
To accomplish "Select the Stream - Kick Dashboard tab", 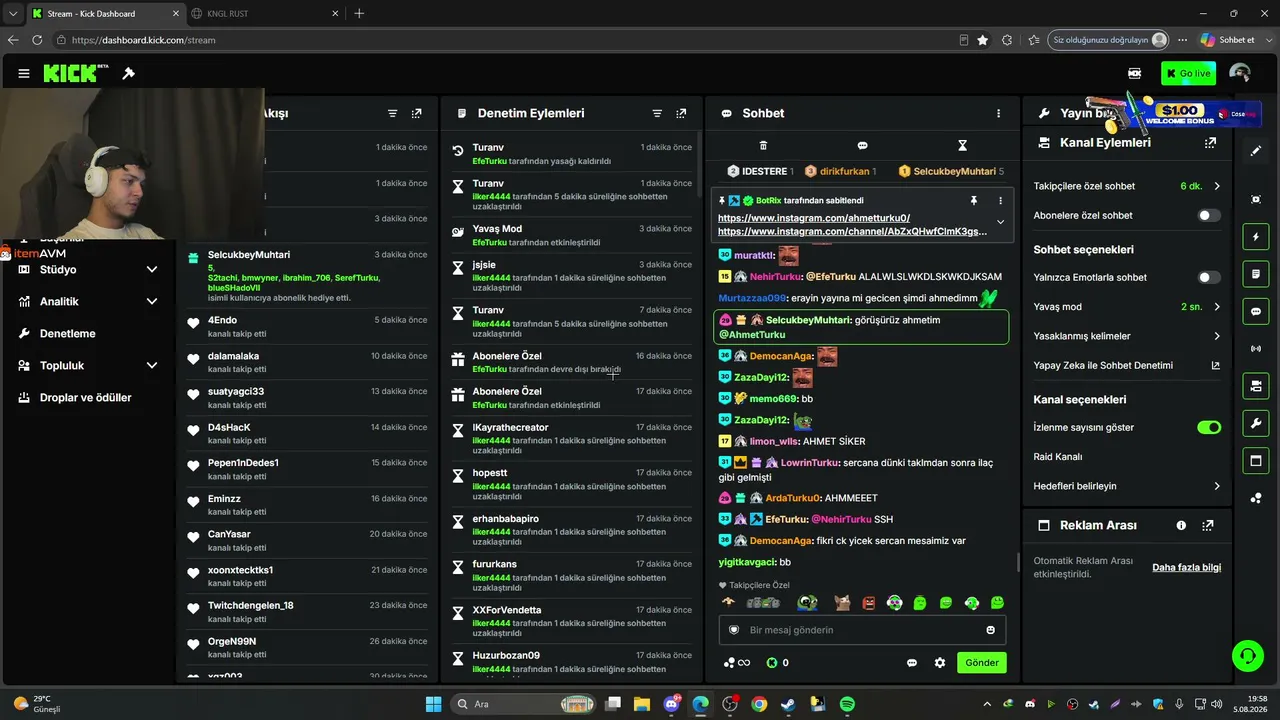I will (105, 13).
